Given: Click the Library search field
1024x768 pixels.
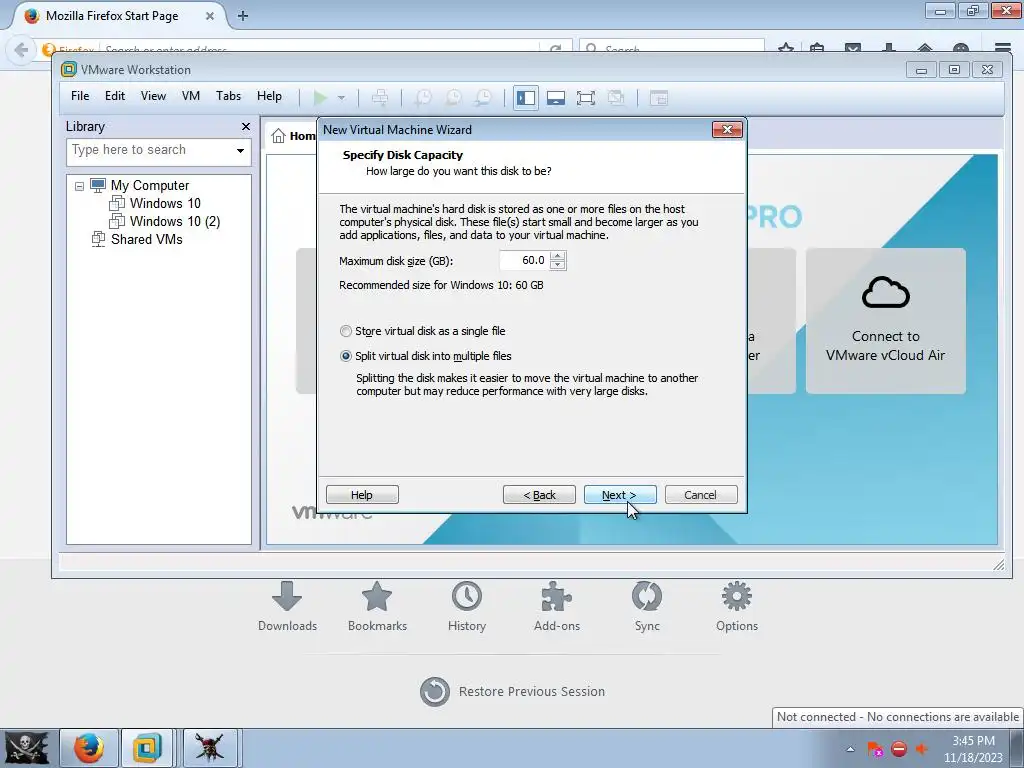Looking at the screenshot, I should tap(152, 150).
